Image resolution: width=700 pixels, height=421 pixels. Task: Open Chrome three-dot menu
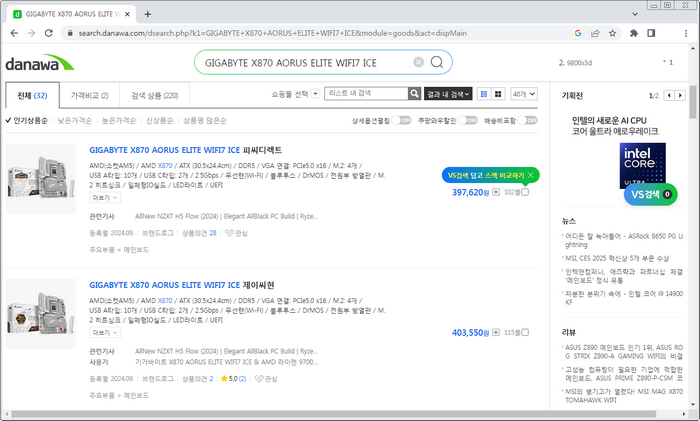click(686, 33)
